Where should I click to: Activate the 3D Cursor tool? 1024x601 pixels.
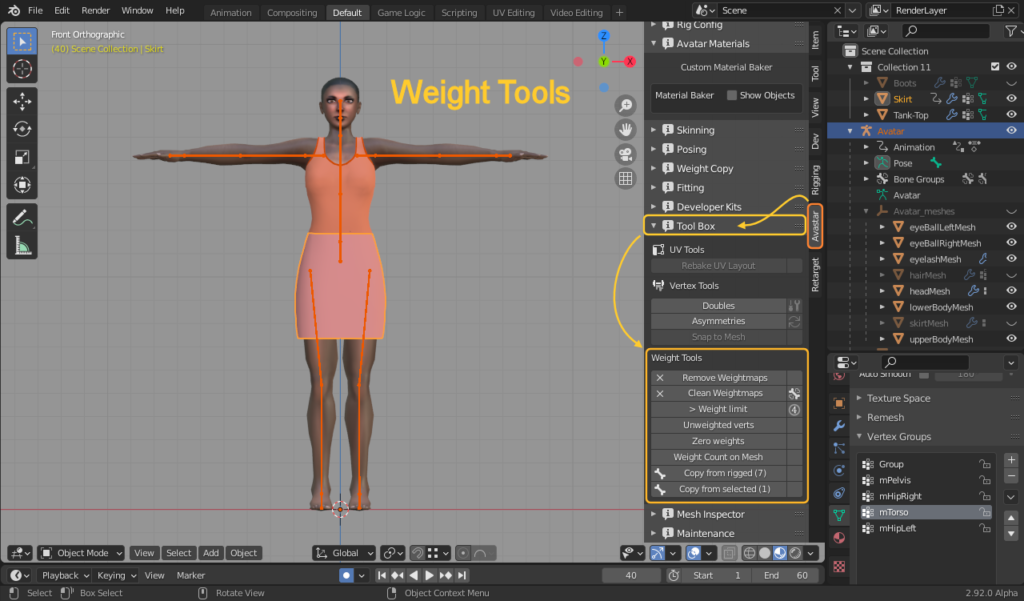pos(21,69)
